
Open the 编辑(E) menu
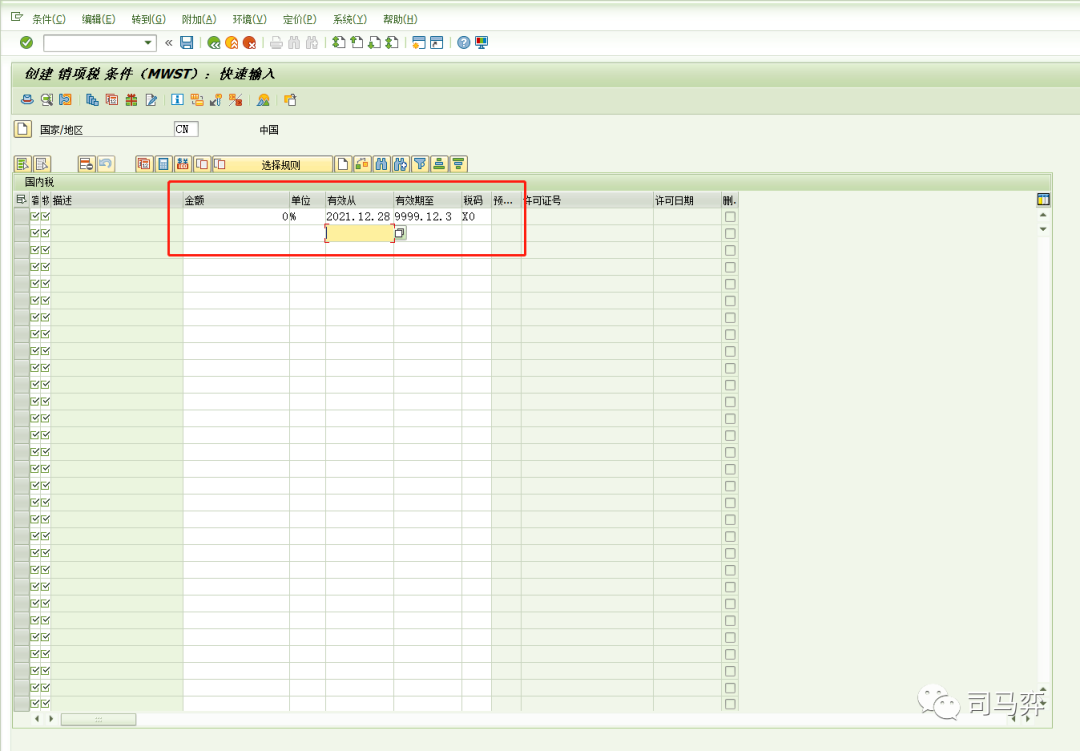pyautogui.click(x=98, y=19)
